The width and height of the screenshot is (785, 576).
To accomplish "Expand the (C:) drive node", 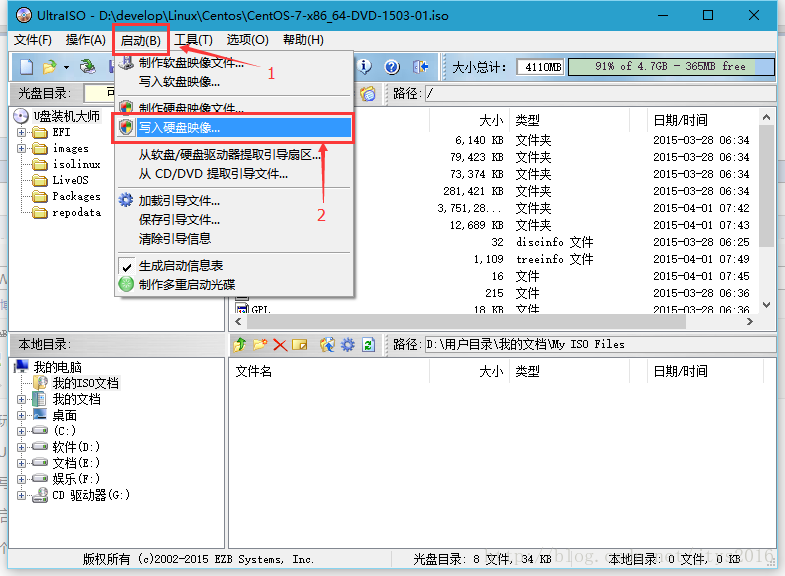I will 21,431.
